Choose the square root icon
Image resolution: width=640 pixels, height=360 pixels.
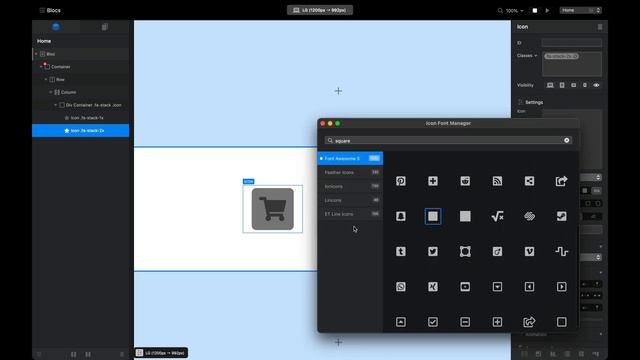click(x=497, y=216)
